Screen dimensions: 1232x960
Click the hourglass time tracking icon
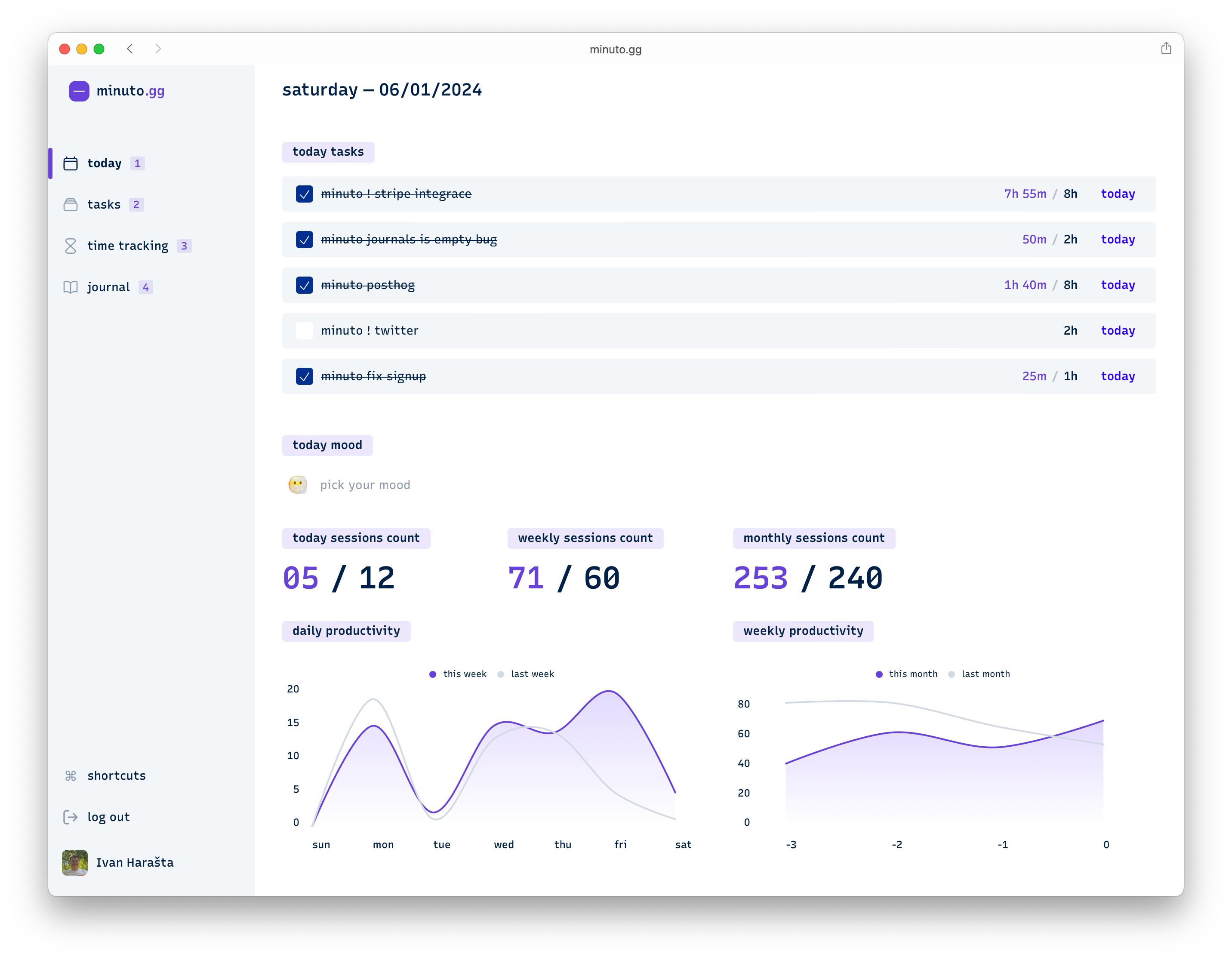[71, 246]
